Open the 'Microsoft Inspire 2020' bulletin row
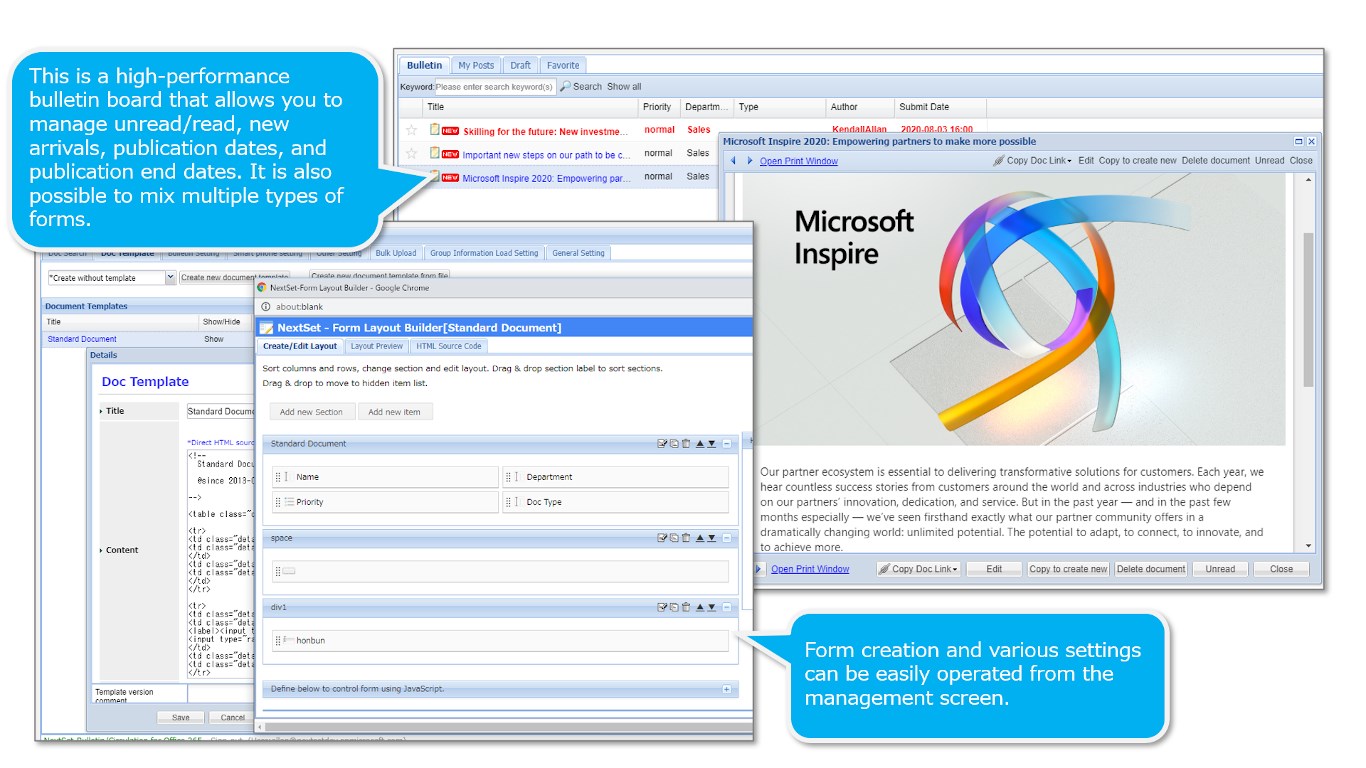The height and width of the screenshot is (768, 1366). tap(546, 179)
